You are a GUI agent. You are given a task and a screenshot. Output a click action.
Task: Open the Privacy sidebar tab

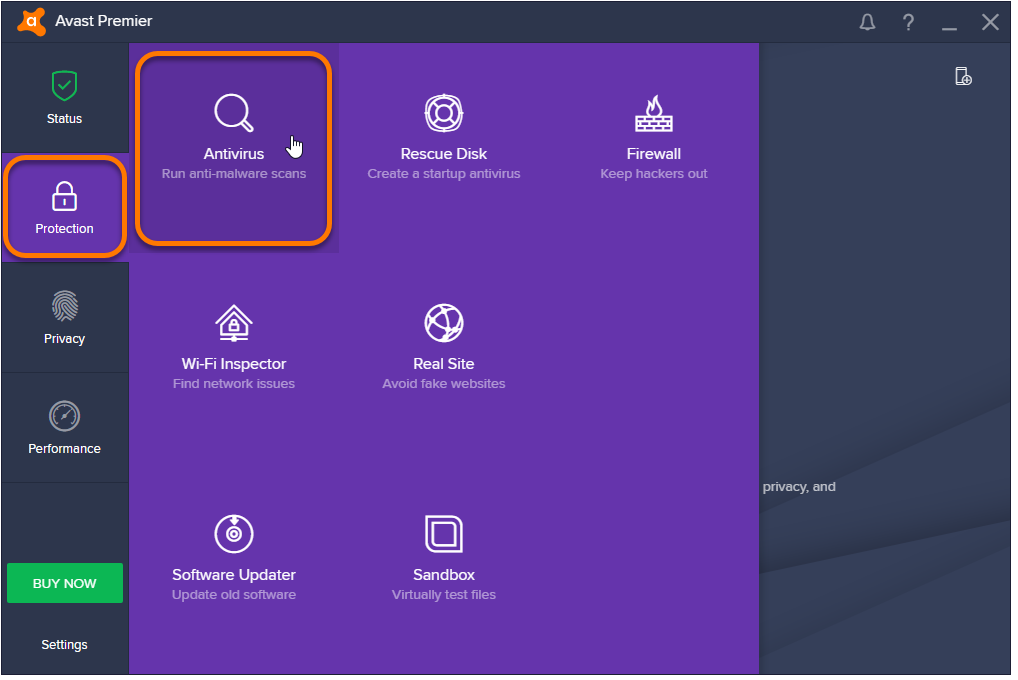coord(64,318)
